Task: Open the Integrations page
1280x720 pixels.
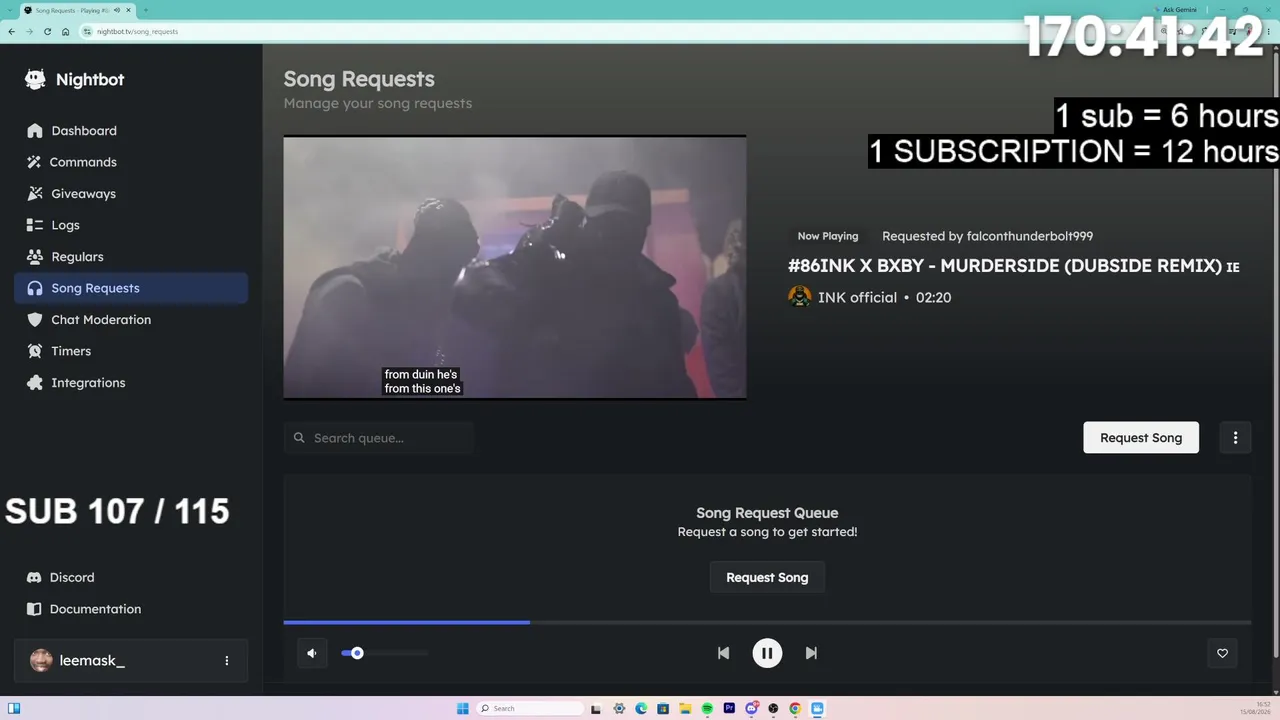Action: (131, 383)
